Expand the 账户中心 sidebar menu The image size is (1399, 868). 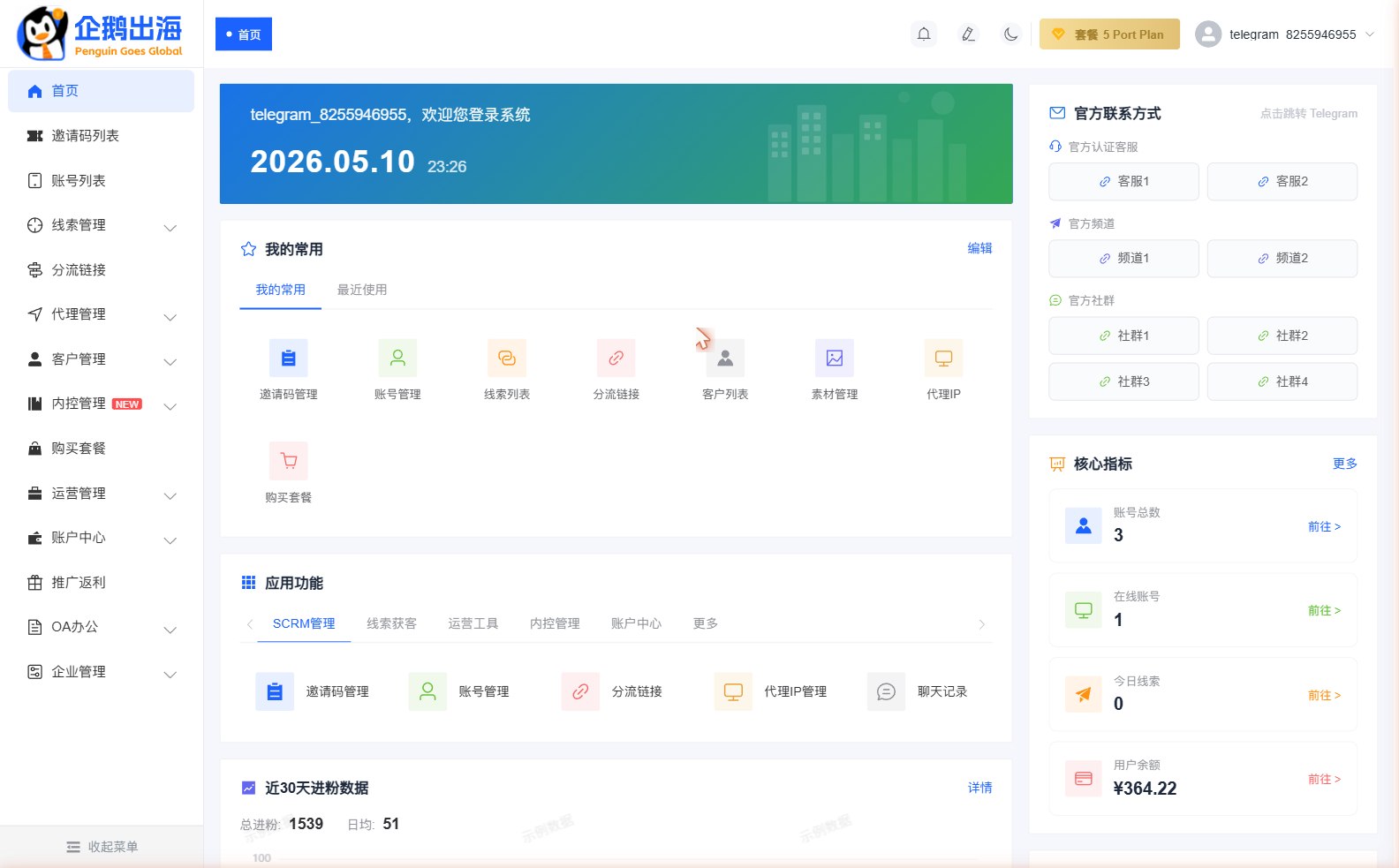(x=101, y=538)
